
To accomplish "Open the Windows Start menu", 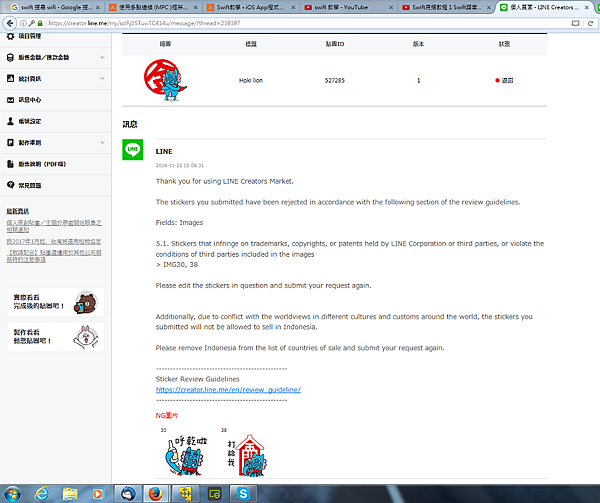I will 12,494.
